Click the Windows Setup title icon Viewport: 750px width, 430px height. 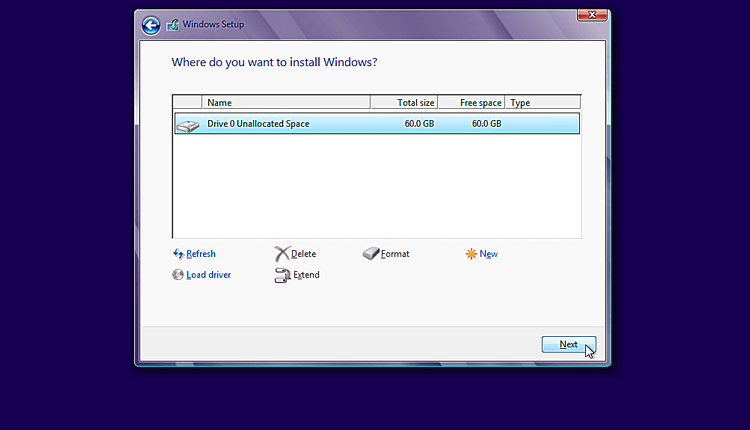pos(173,24)
